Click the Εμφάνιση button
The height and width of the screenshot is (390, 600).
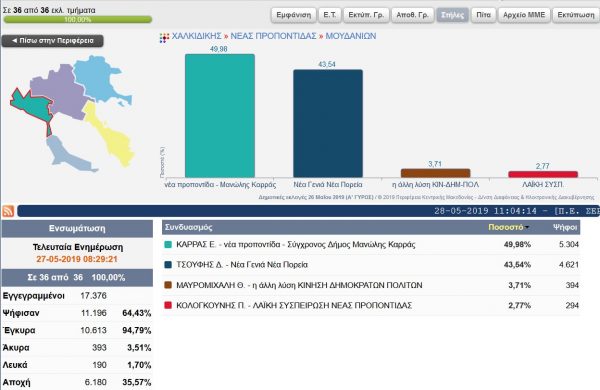[x=294, y=15]
